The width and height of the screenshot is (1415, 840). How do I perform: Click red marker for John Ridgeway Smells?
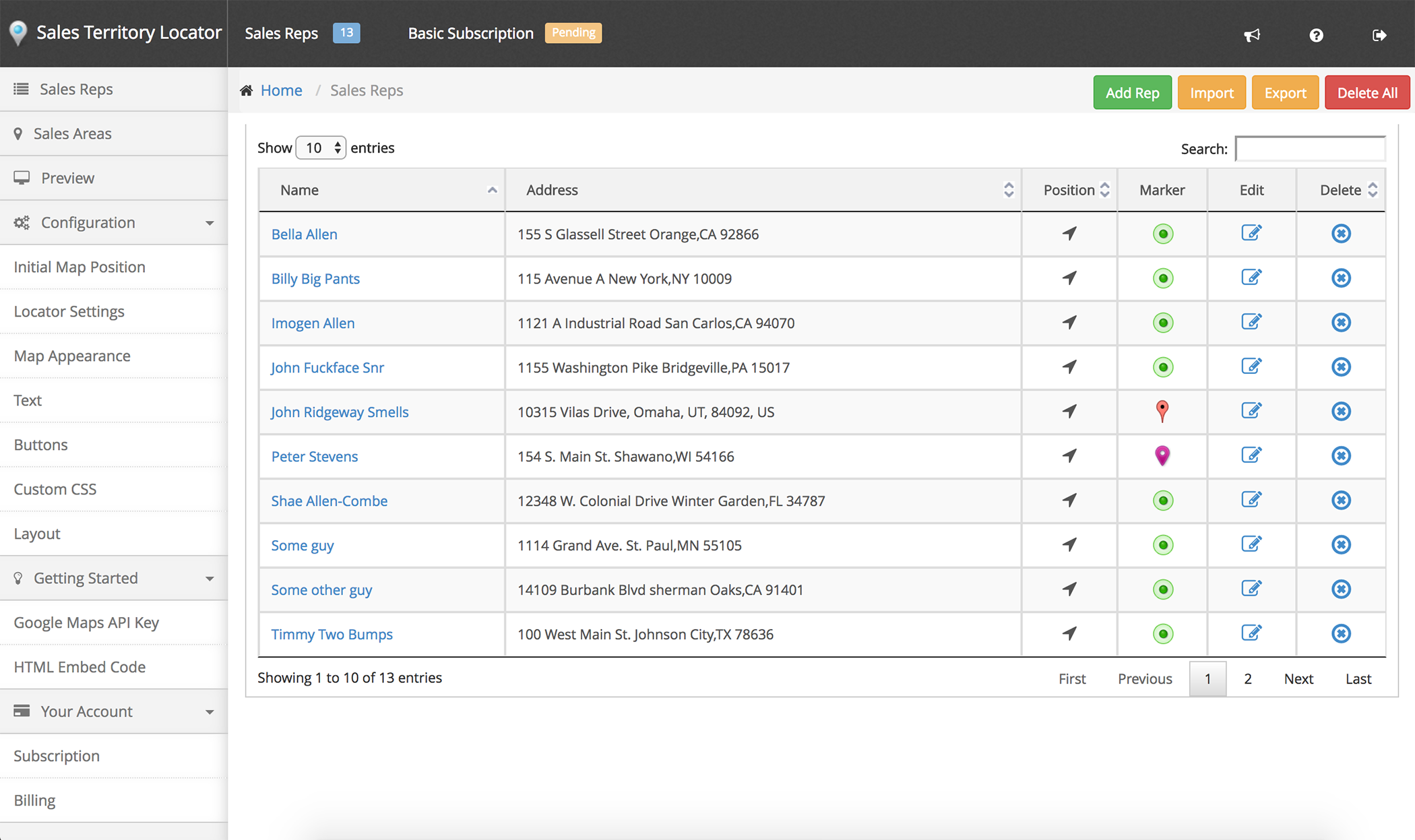coord(1162,411)
